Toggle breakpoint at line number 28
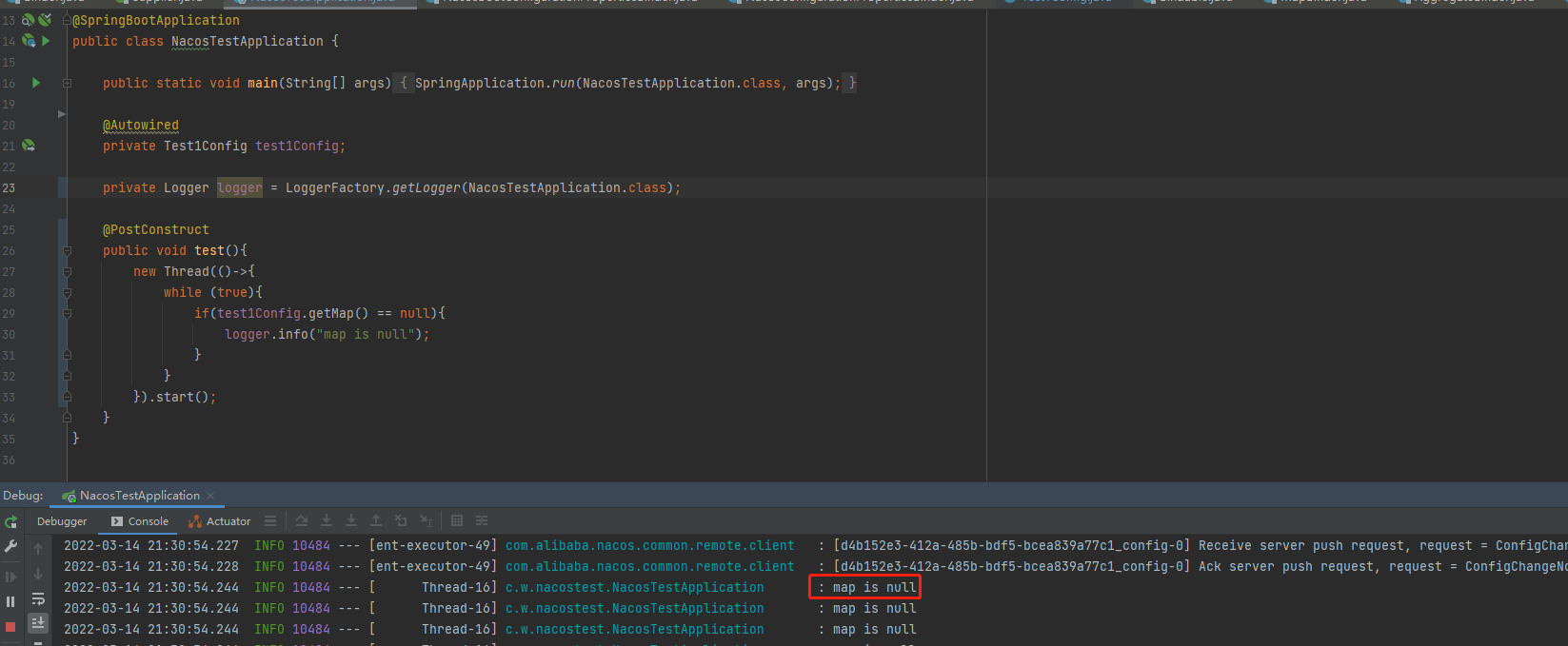1568x646 pixels. (9, 292)
